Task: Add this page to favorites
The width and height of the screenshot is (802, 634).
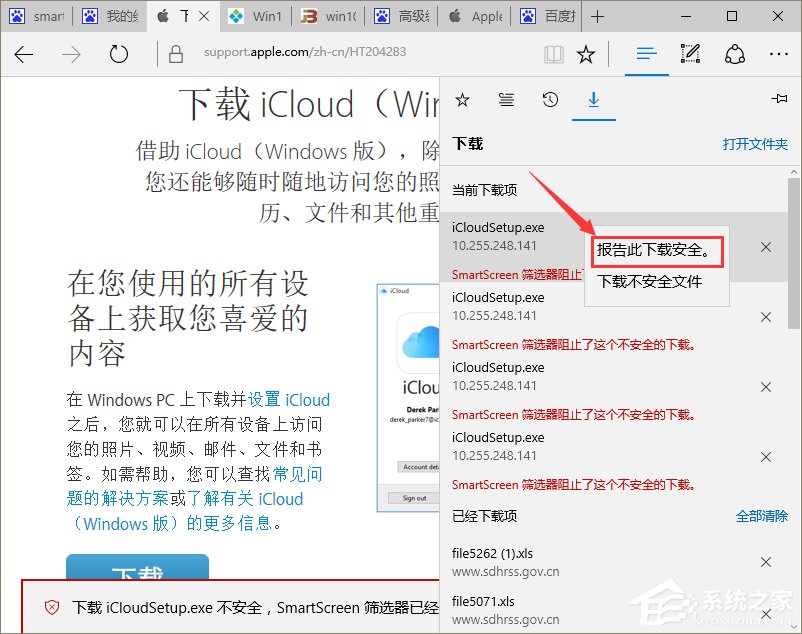Action: pos(588,54)
